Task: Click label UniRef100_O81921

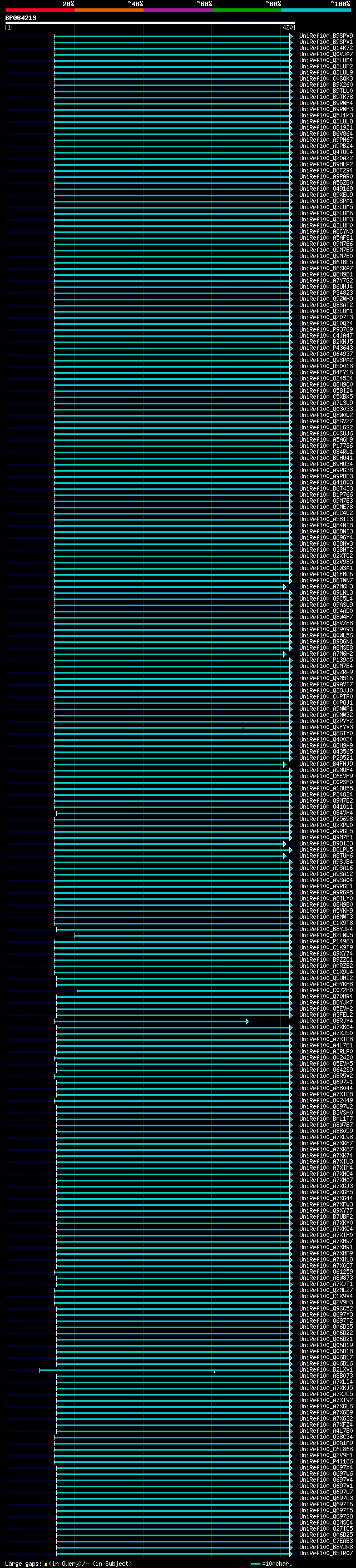Action: tap(325, 127)
